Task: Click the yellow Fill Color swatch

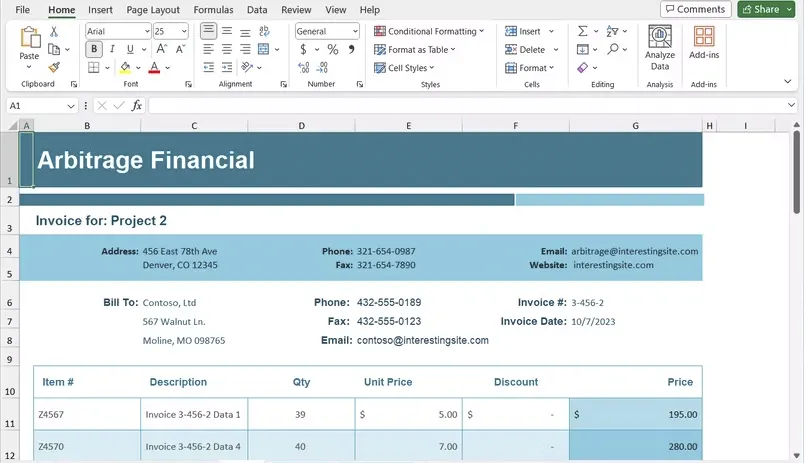Action: click(x=124, y=68)
